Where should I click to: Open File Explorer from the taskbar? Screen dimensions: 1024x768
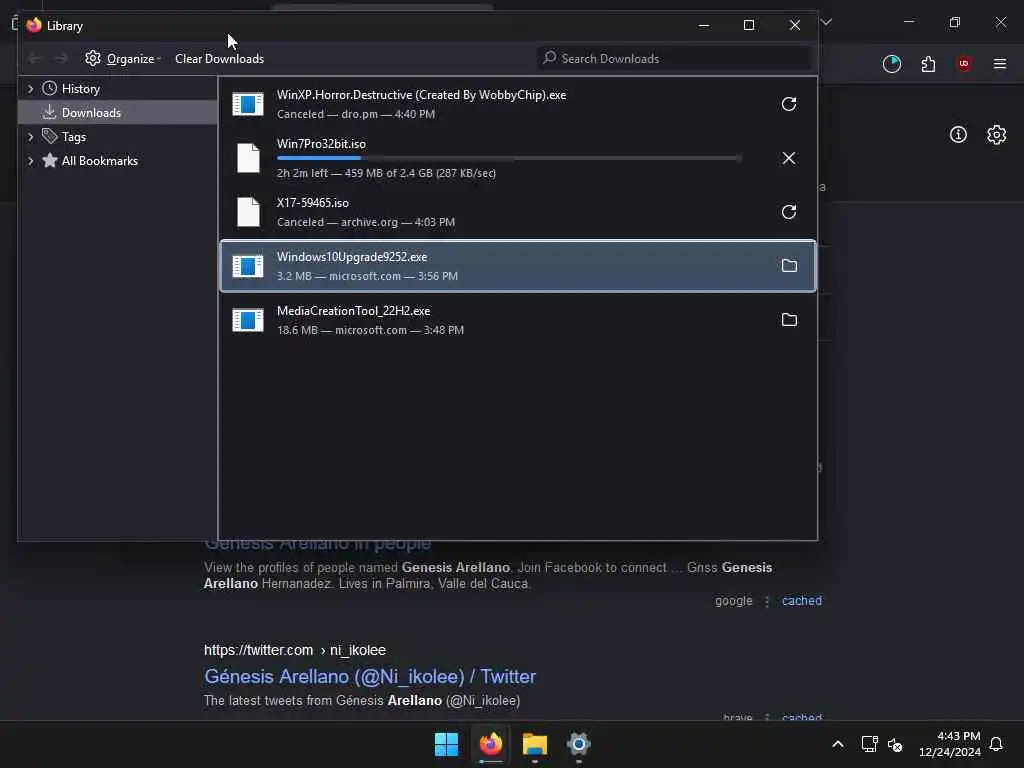click(x=534, y=744)
